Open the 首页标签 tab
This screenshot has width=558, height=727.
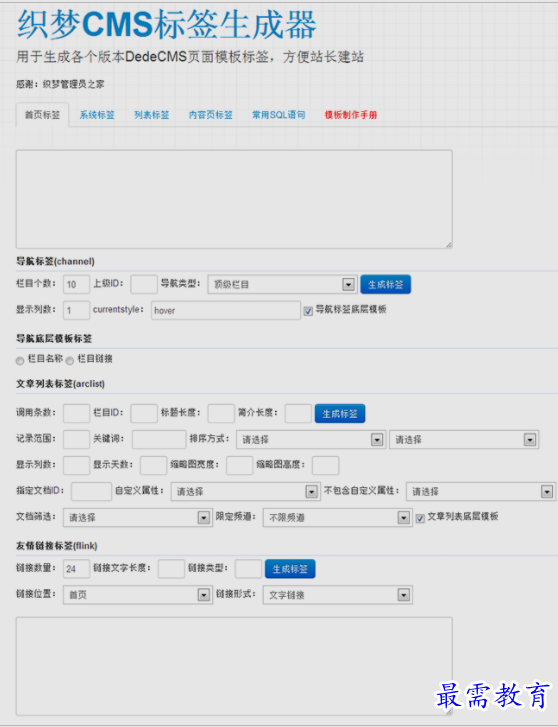point(42,115)
